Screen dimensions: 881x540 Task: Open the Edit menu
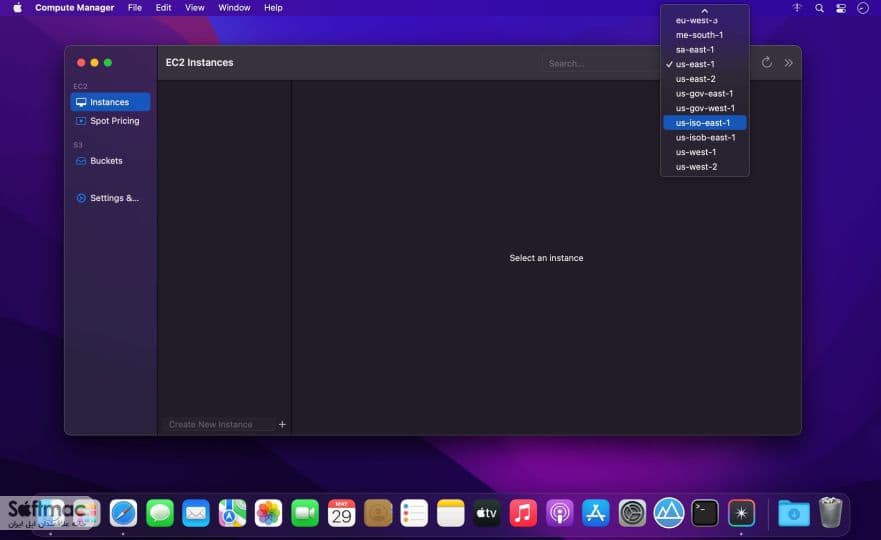163,8
